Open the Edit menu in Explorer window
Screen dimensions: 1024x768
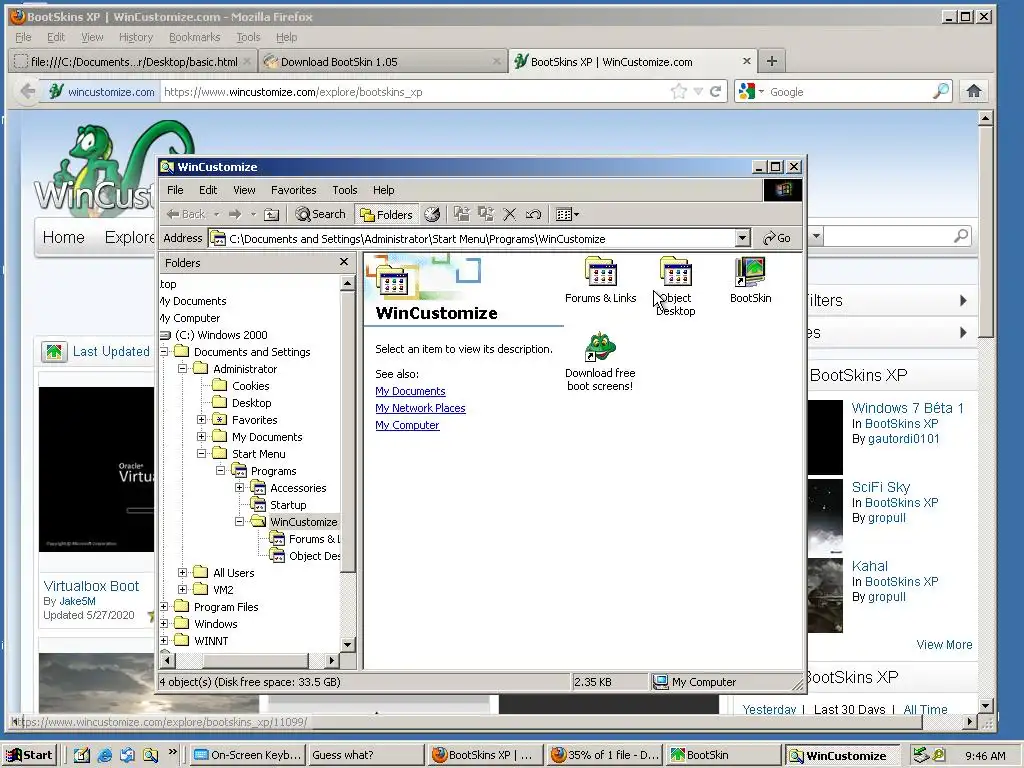tap(208, 190)
